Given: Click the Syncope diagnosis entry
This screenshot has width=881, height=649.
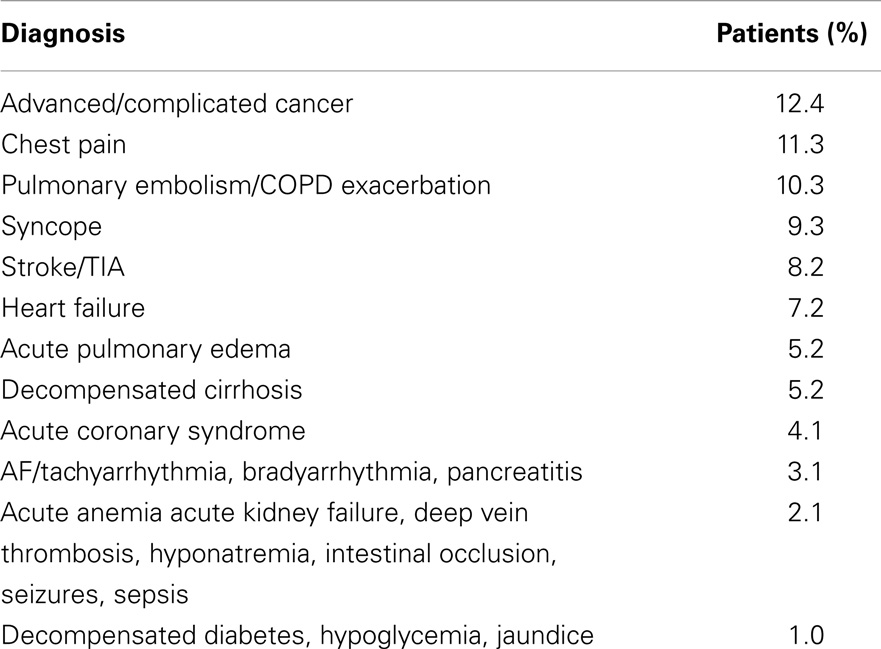Looking at the screenshot, I should 52,227.
